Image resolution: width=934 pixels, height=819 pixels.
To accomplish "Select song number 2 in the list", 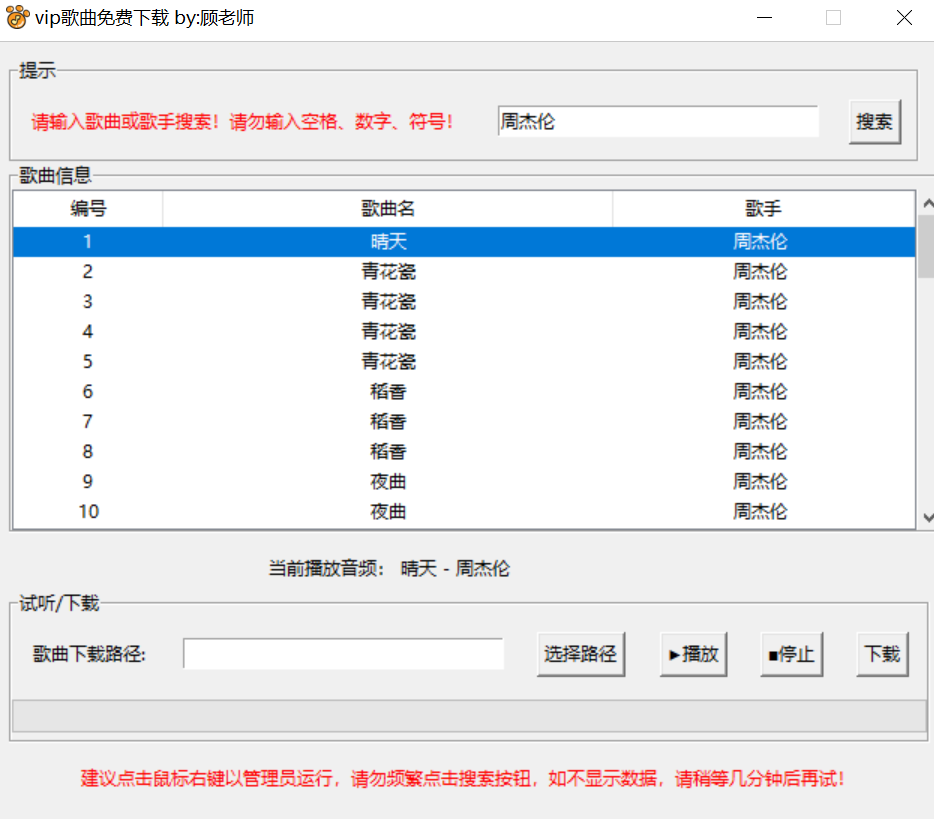I will pyautogui.click(x=388, y=271).
